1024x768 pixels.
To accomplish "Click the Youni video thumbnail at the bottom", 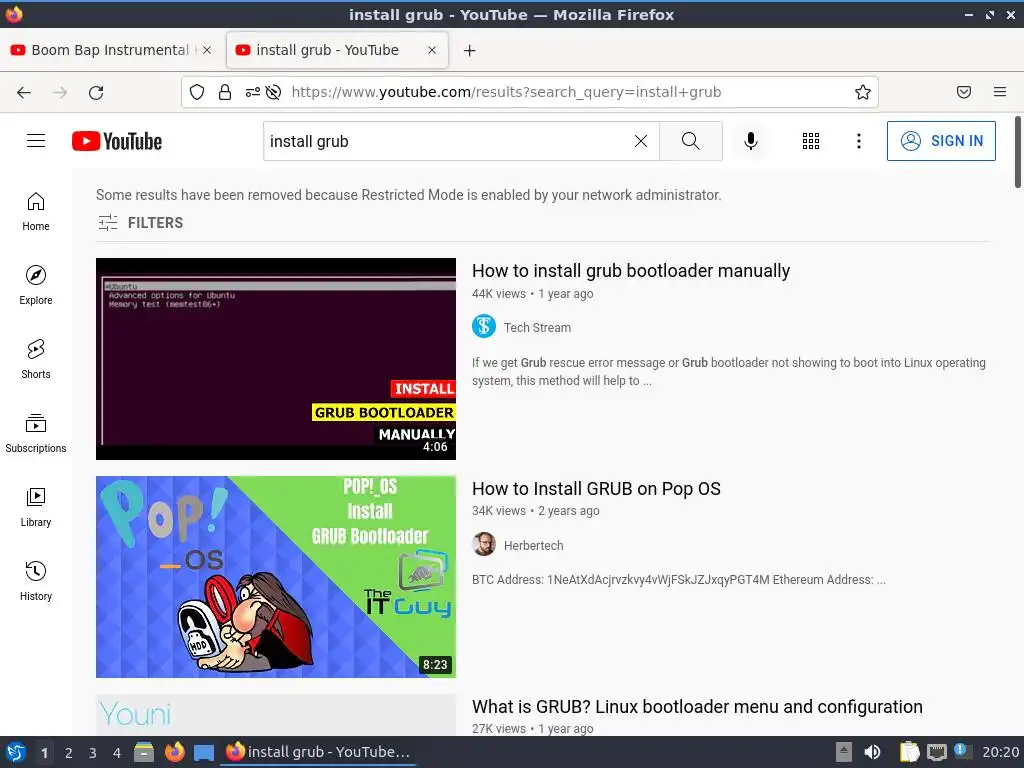I will coord(276,715).
